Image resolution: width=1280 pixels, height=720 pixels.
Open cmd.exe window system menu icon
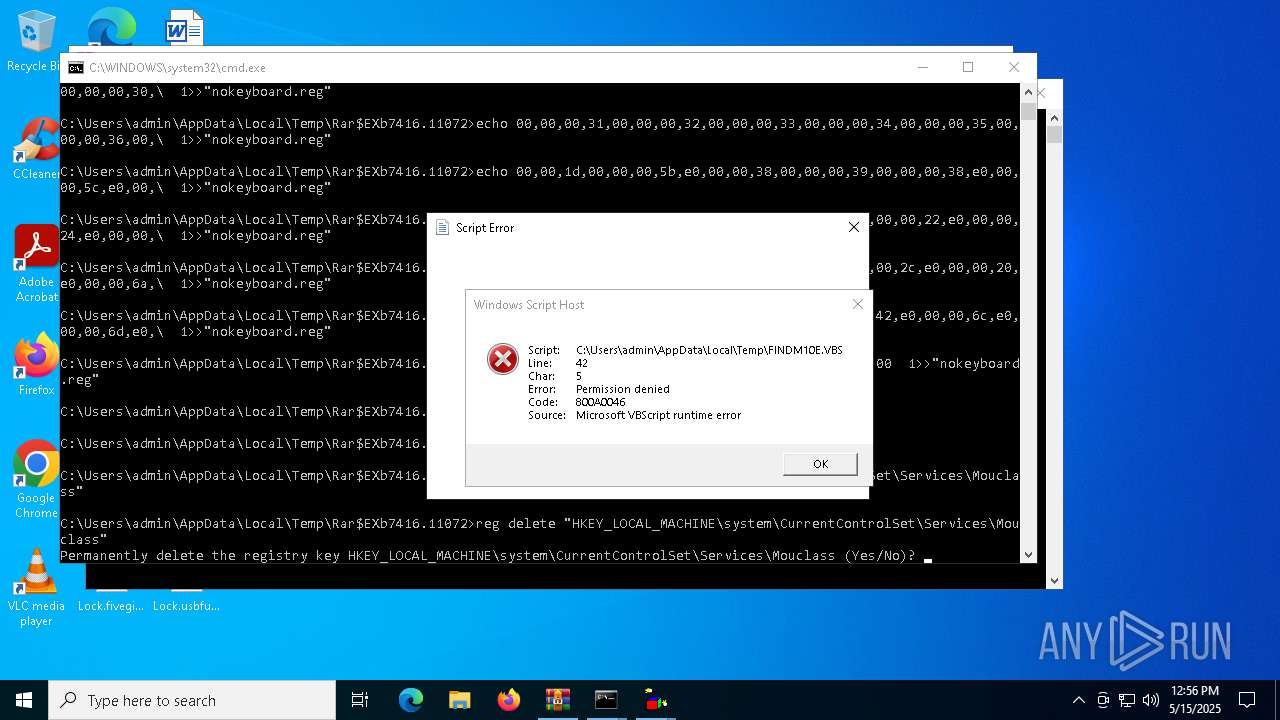pyautogui.click(x=75, y=68)
